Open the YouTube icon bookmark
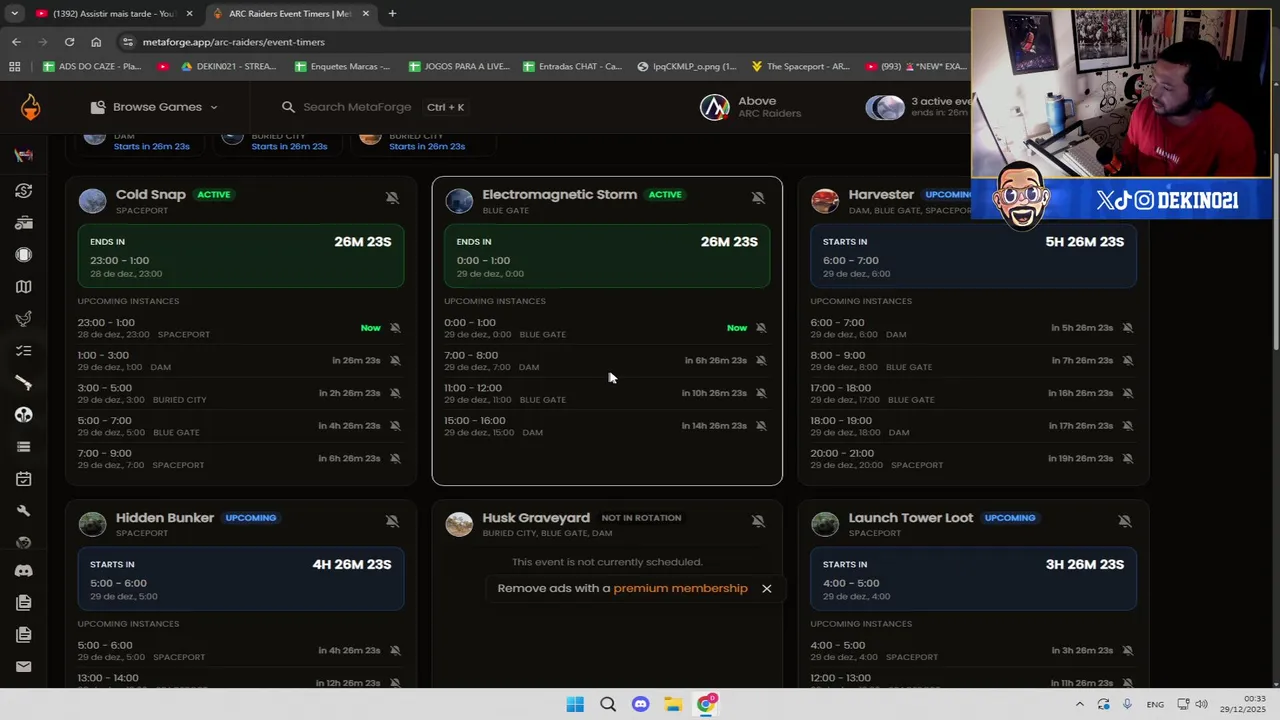This screenshot has height=720, width=1280. (163, 67)
